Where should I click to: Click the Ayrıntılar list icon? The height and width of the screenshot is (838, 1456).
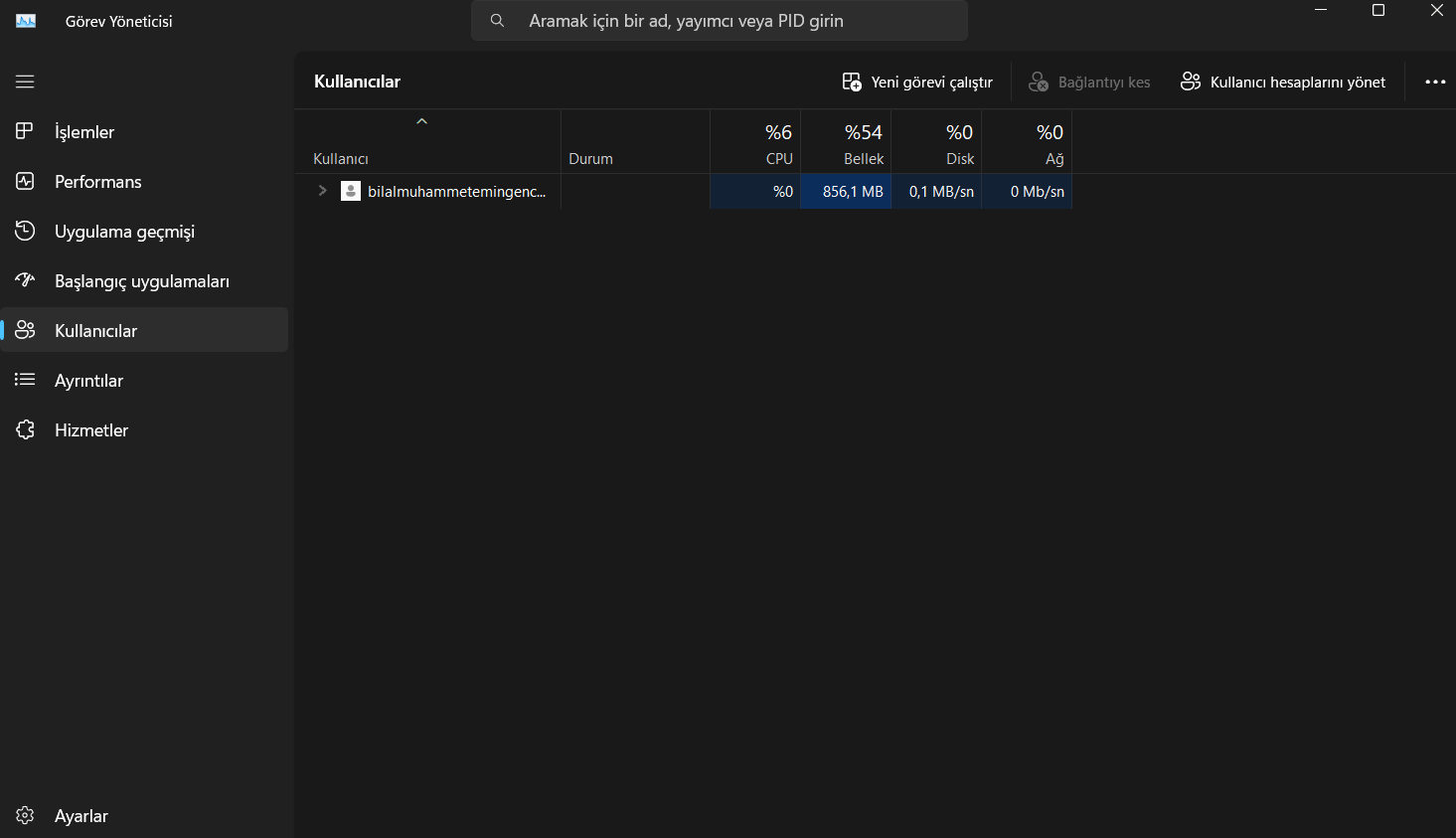pyautogui.click(x=25, y=380)
